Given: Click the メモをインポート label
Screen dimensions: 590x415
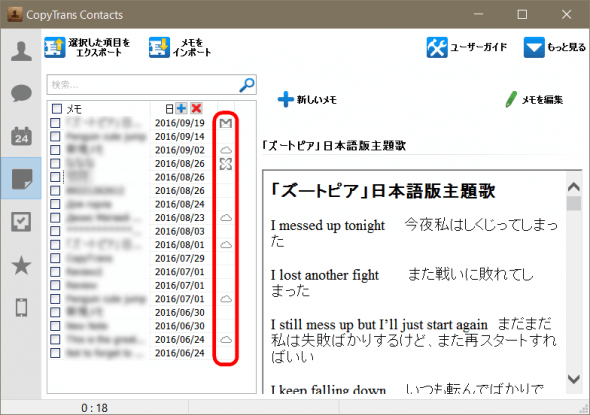Looking at the screenshot, I should [192, 47].
